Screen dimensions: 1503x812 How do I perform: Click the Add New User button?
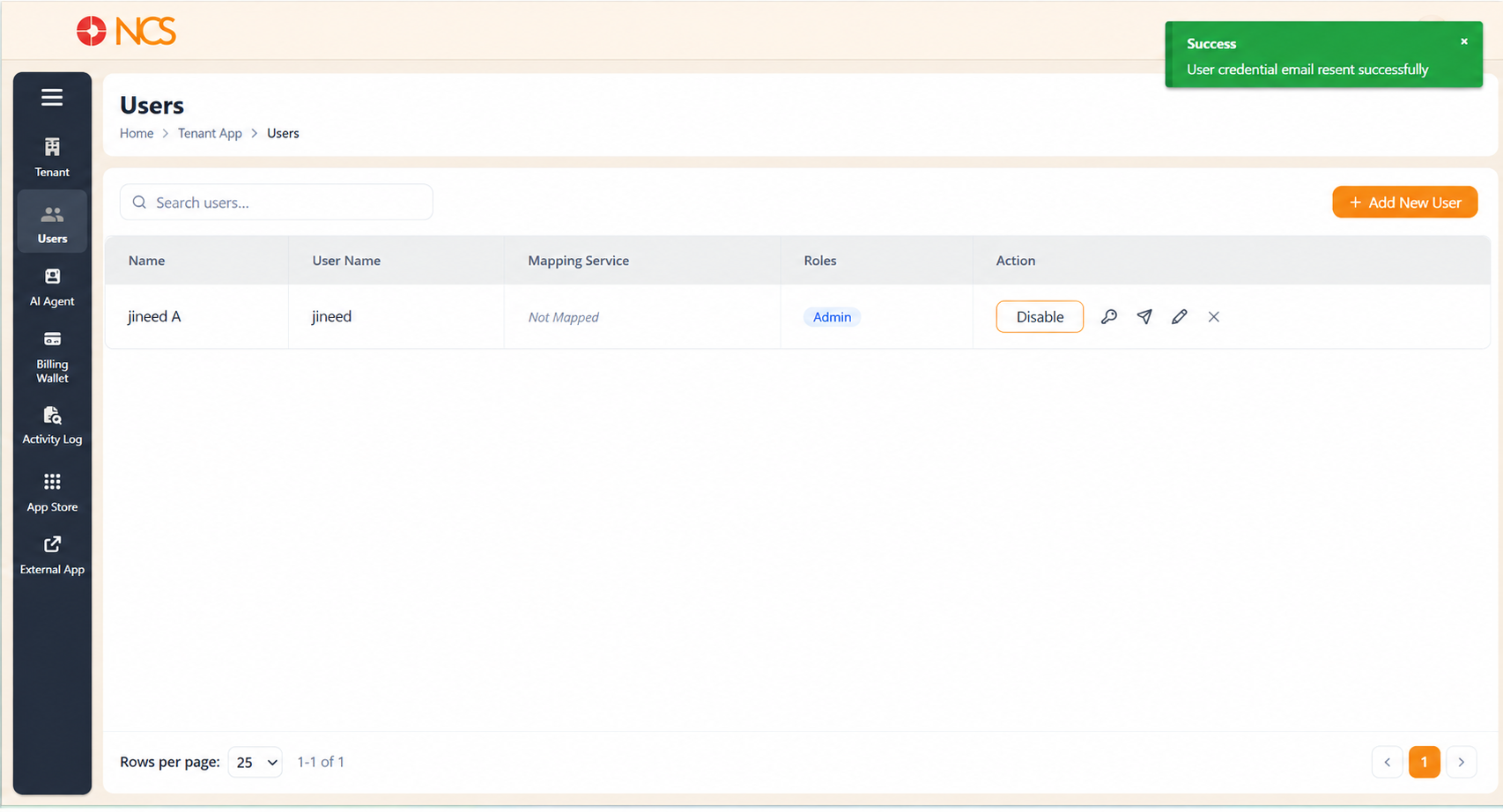pyautogui.click(x=1405, y=203)
